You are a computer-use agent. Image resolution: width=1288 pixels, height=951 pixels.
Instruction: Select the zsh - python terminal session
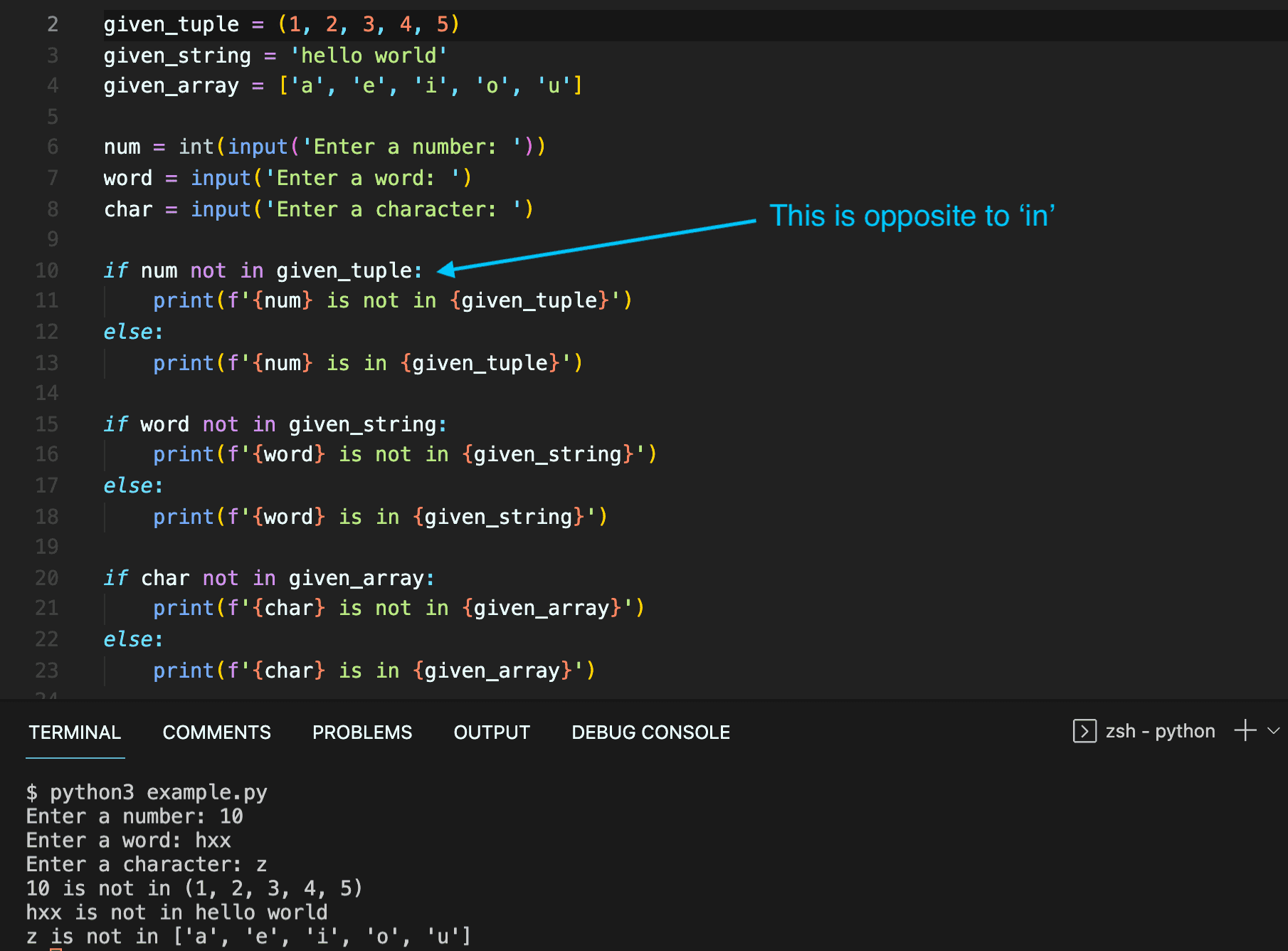pos(1160,731)
